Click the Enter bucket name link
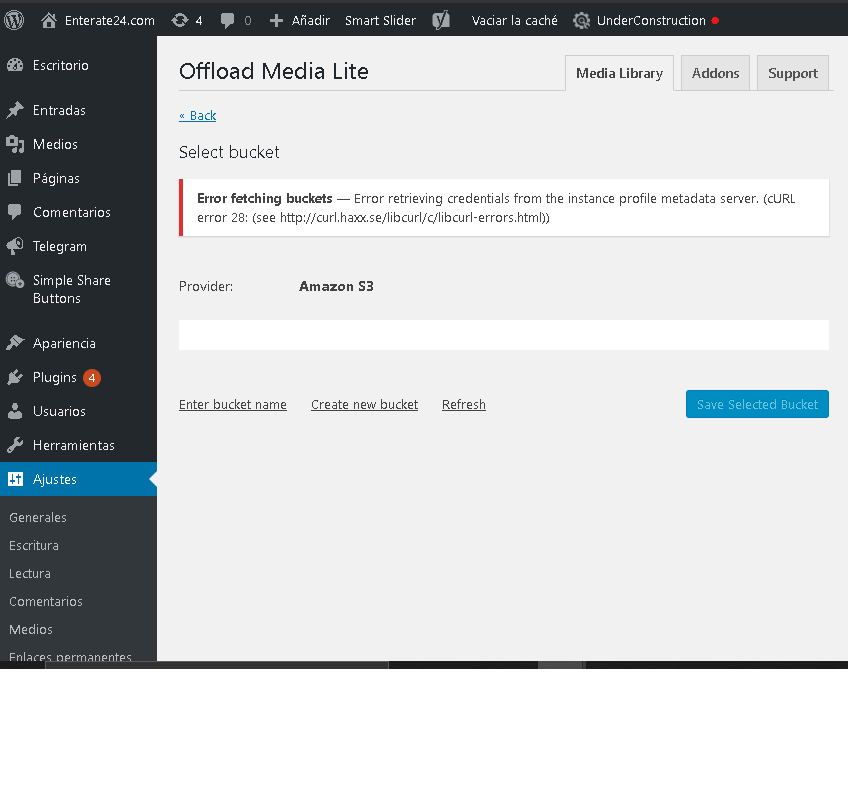The width and height of the screenshot is (848, 800). [233, 405]
